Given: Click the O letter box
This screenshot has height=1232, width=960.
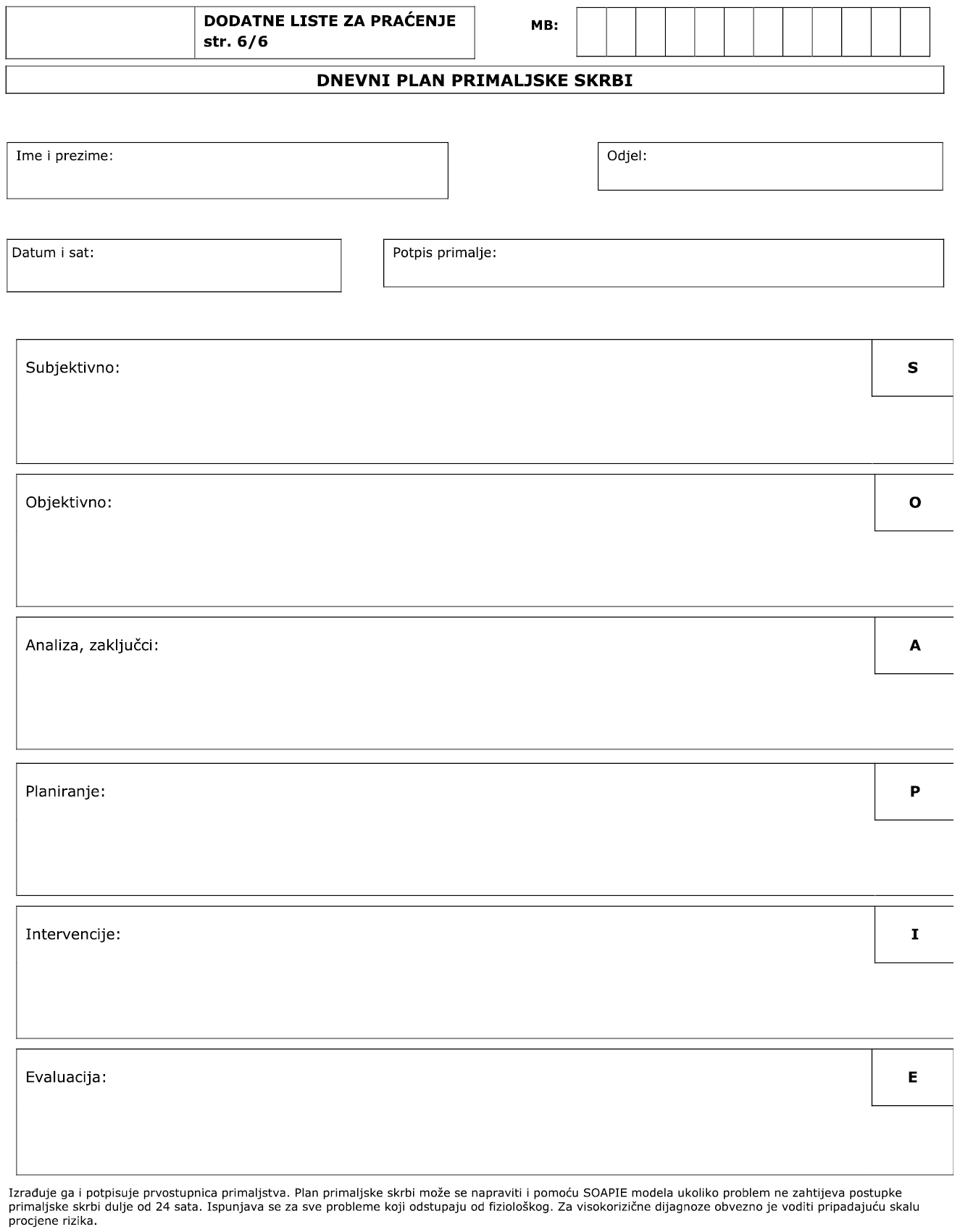Looking at the screenshot, I should 914,503.
